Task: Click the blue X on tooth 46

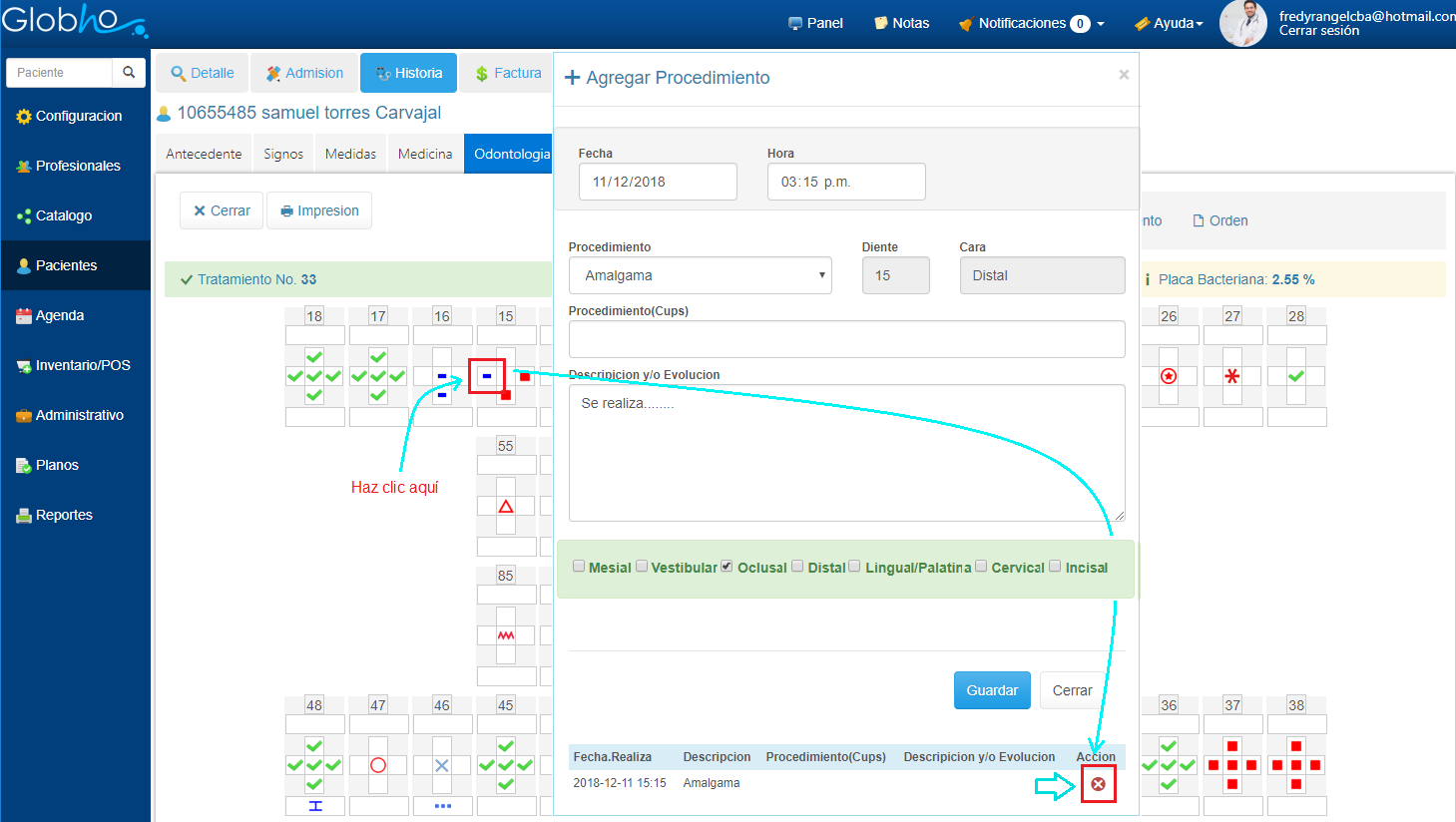Action: click(442, 765)
